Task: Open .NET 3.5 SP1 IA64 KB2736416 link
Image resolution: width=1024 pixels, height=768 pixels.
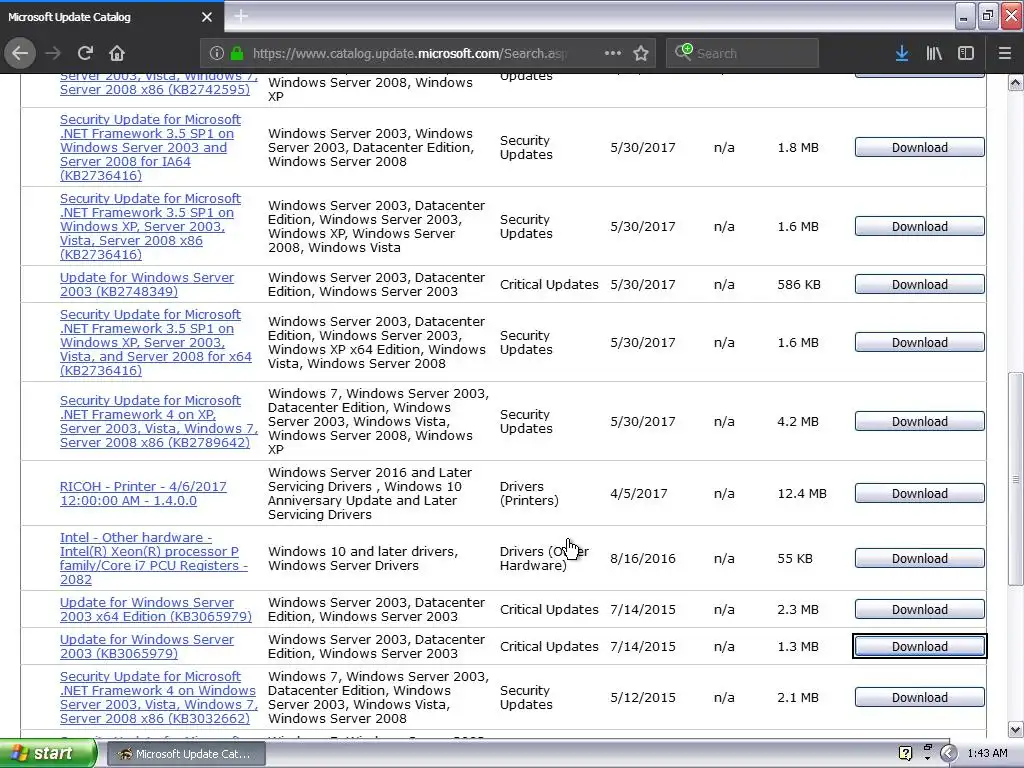Action: 150,148
